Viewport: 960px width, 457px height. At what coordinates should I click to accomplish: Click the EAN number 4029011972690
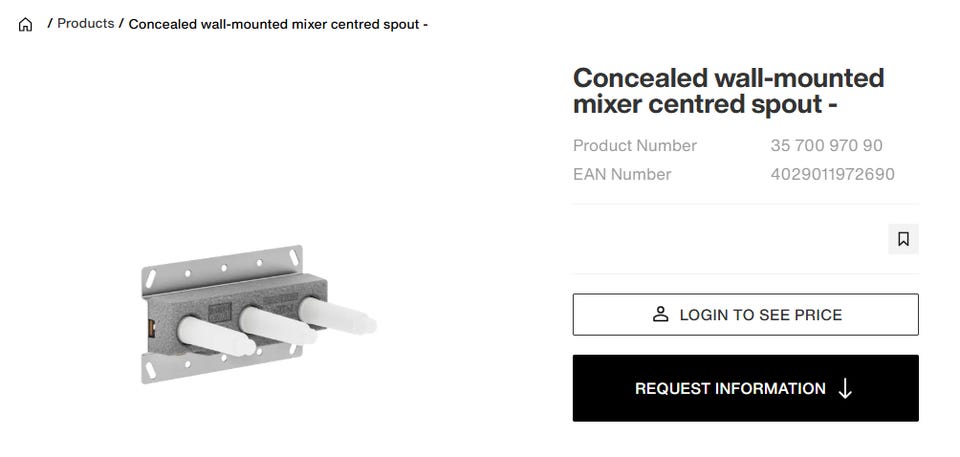(x=832, y=175)
